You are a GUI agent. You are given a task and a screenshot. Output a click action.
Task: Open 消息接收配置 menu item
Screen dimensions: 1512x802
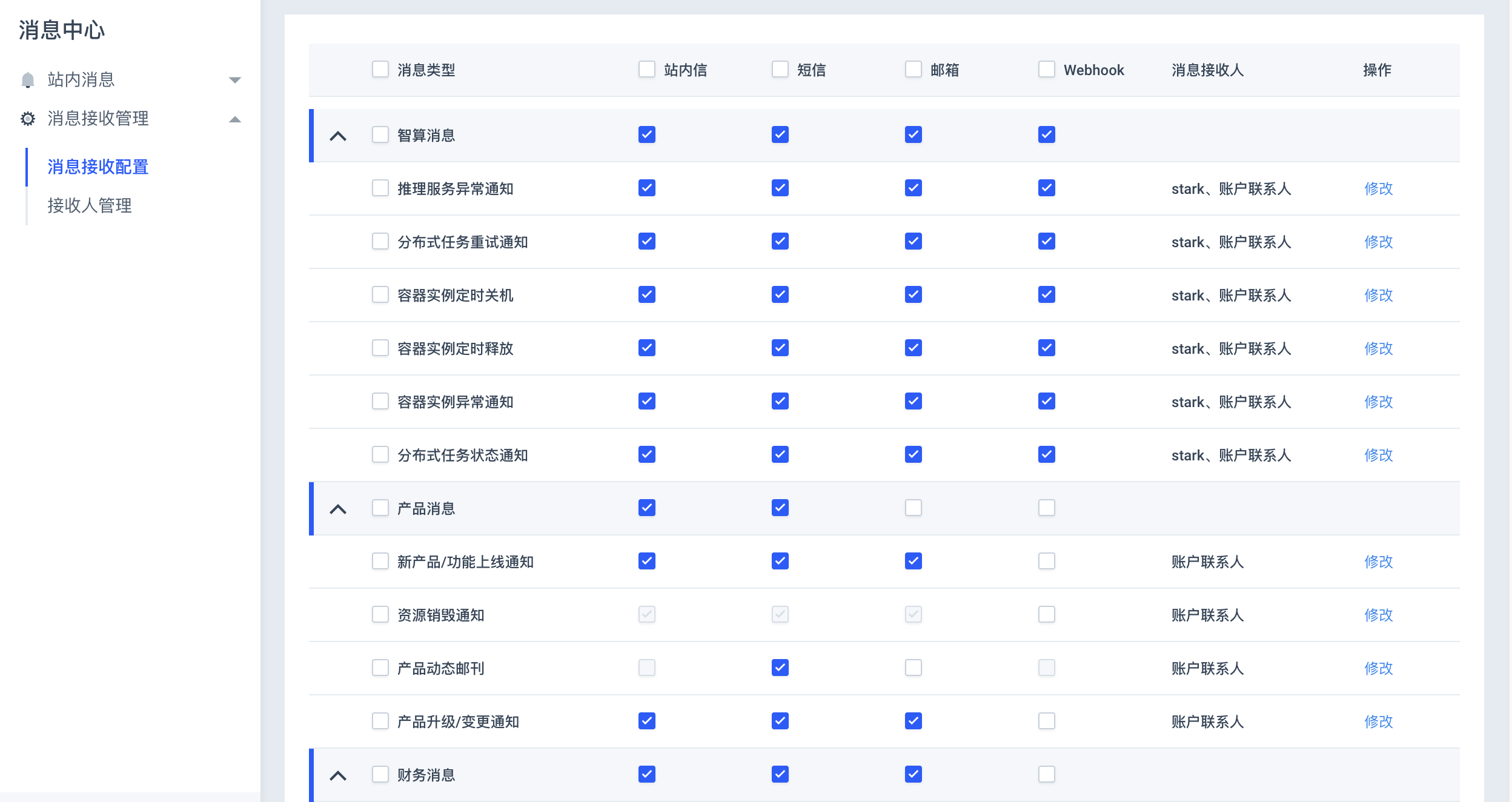click(98, 167)
